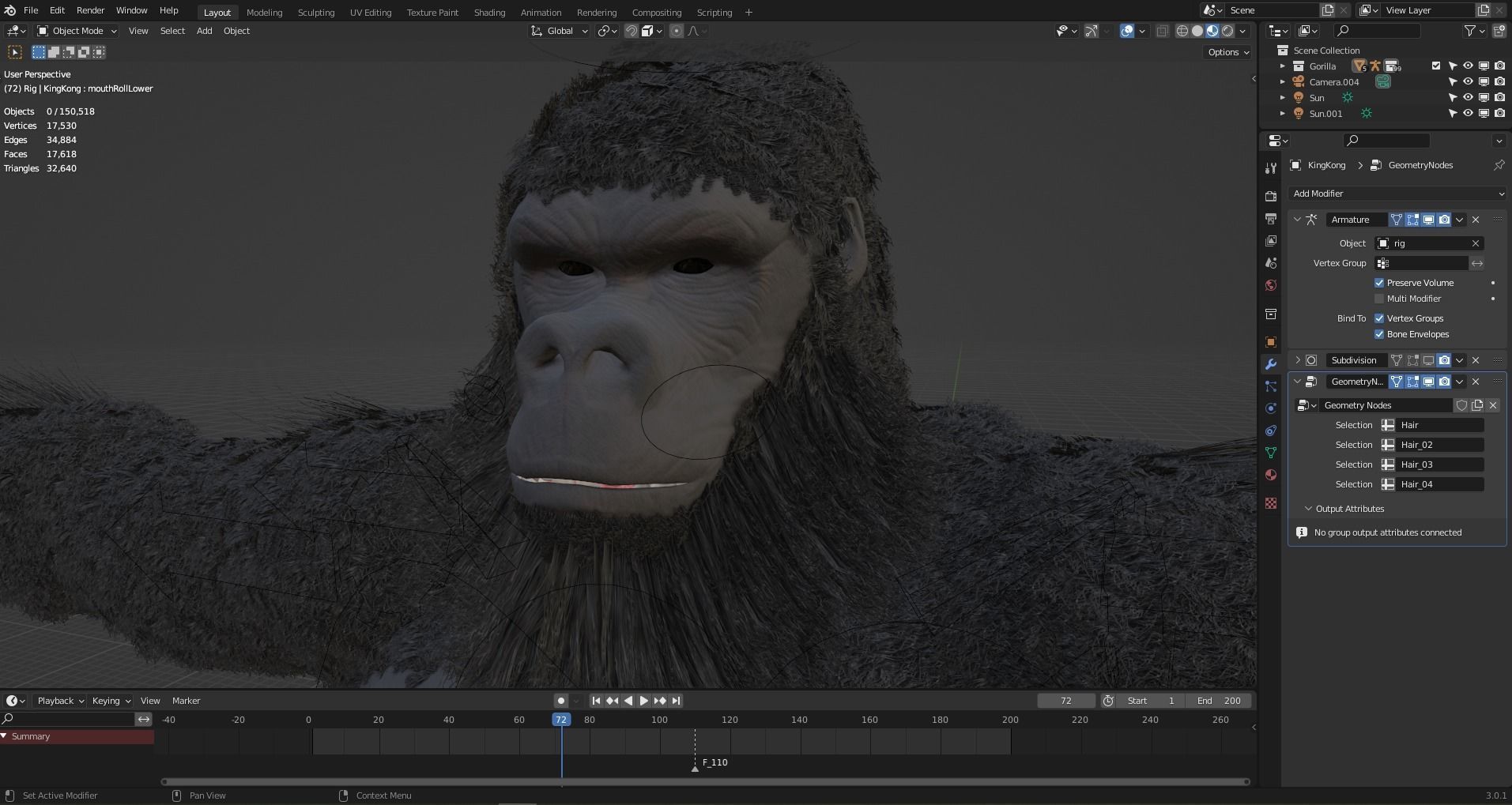Open the Object properties tab
Screen dimensions: 1512x805
pos(1271,342)
